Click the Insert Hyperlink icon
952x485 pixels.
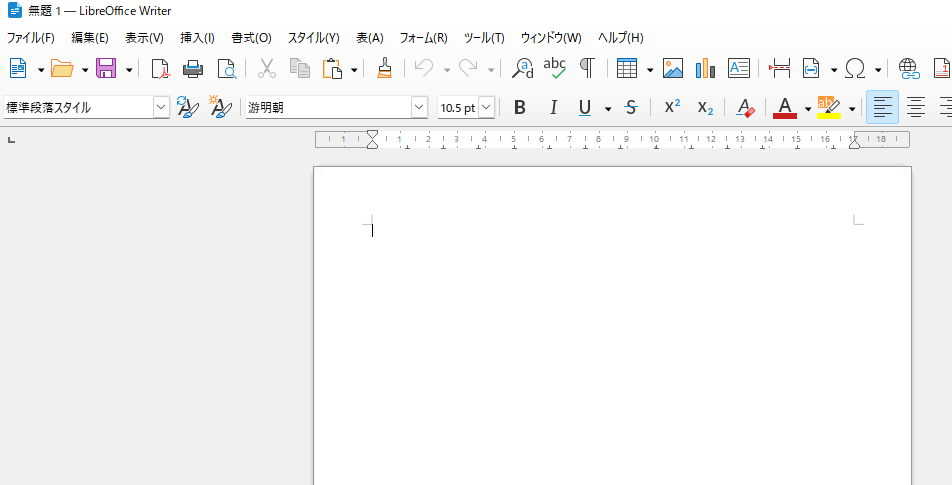click(908, 69)
